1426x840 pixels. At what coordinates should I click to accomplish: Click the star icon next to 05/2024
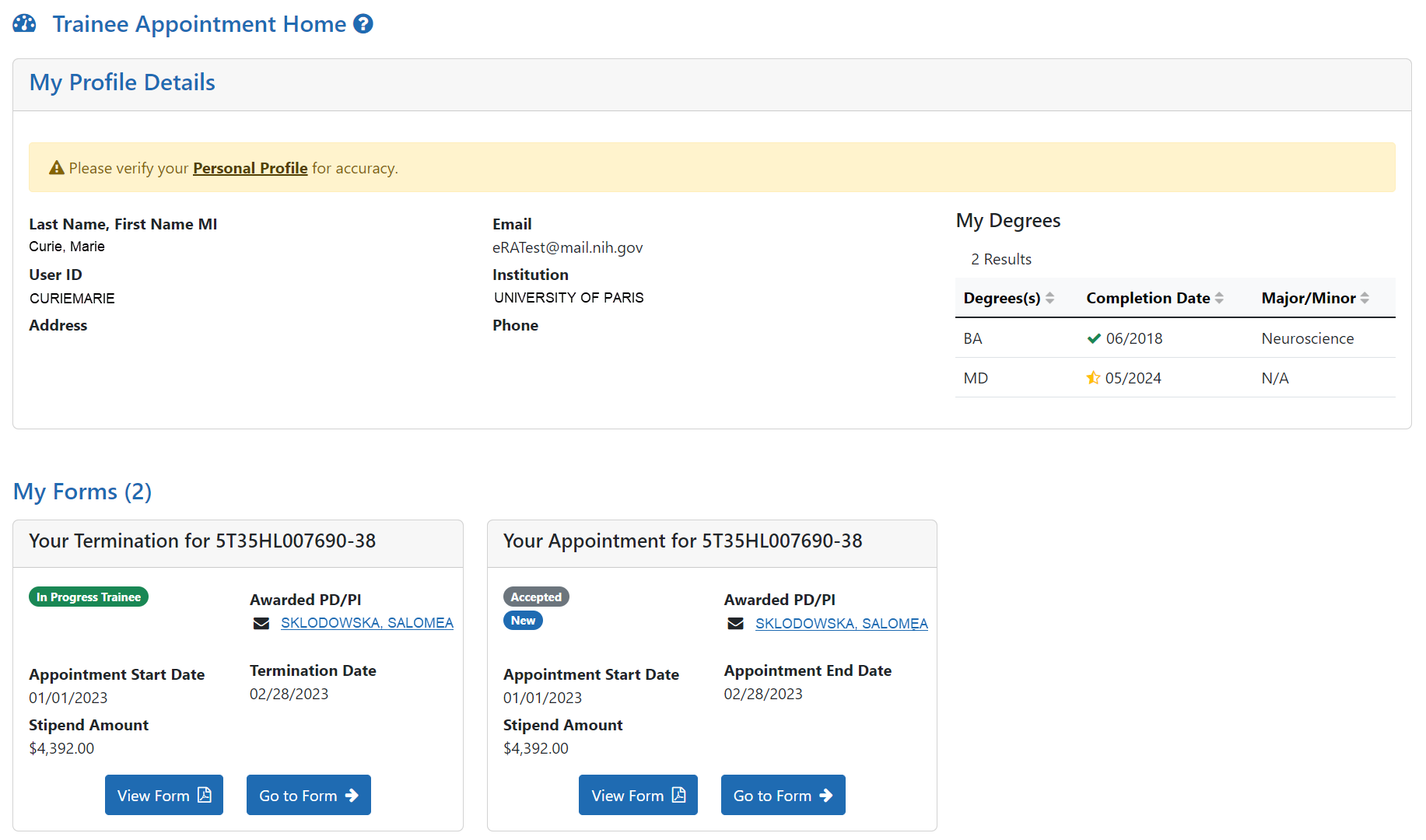tap(1093, 378)
